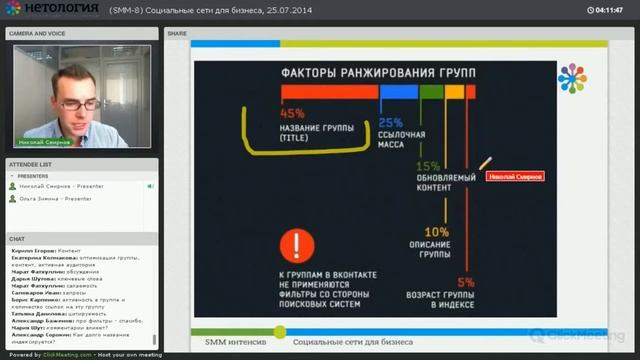The image size is (640, 360).
Task: Click the 04:11:47 session timer
Action: point(609,10)
